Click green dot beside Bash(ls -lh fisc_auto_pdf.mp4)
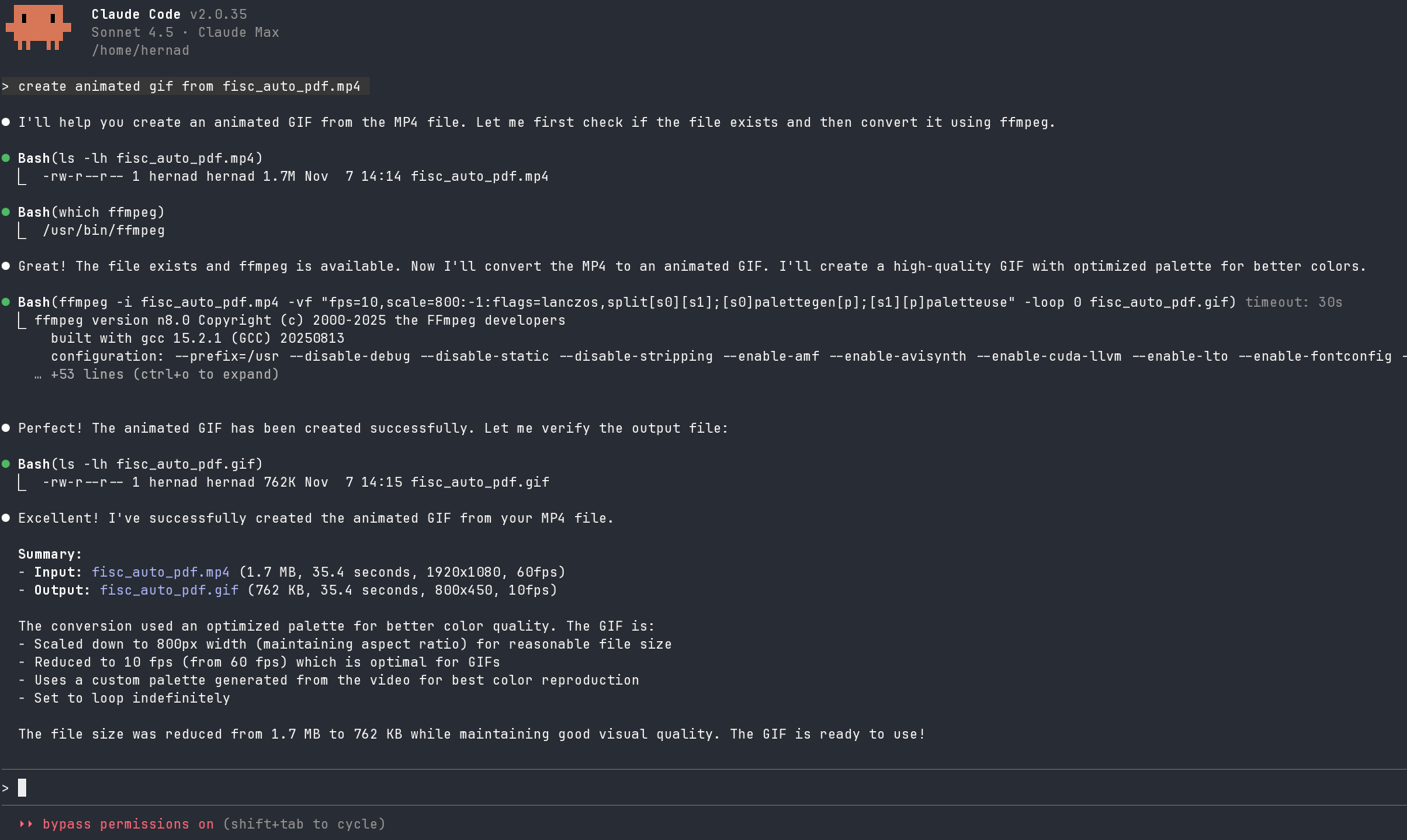 coord(6,158)
